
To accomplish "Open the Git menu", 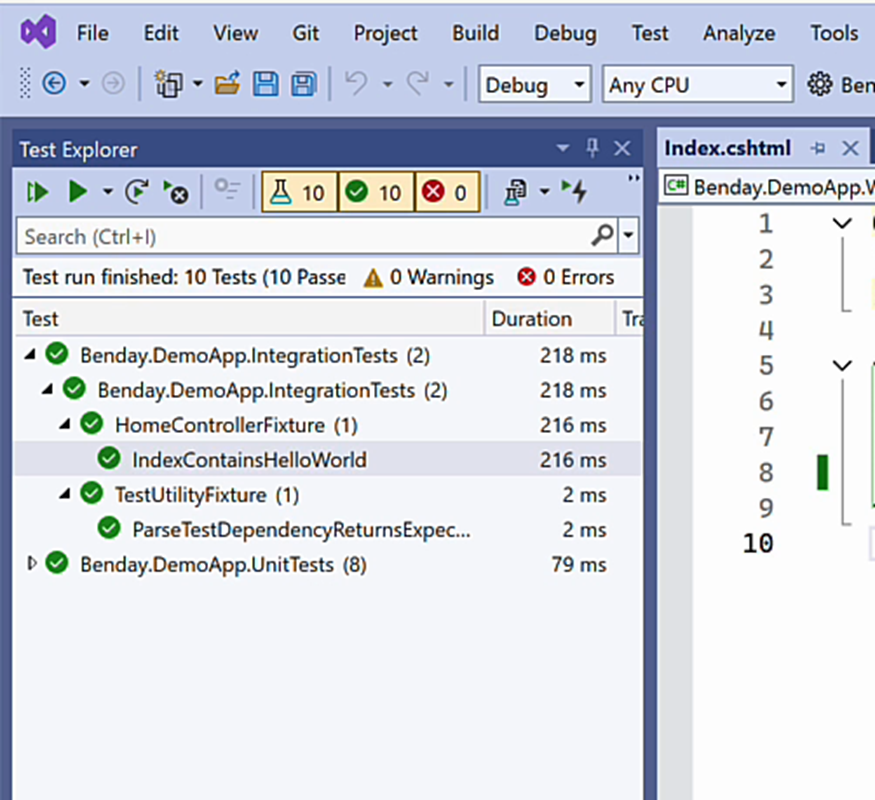I will pos(305,33).
